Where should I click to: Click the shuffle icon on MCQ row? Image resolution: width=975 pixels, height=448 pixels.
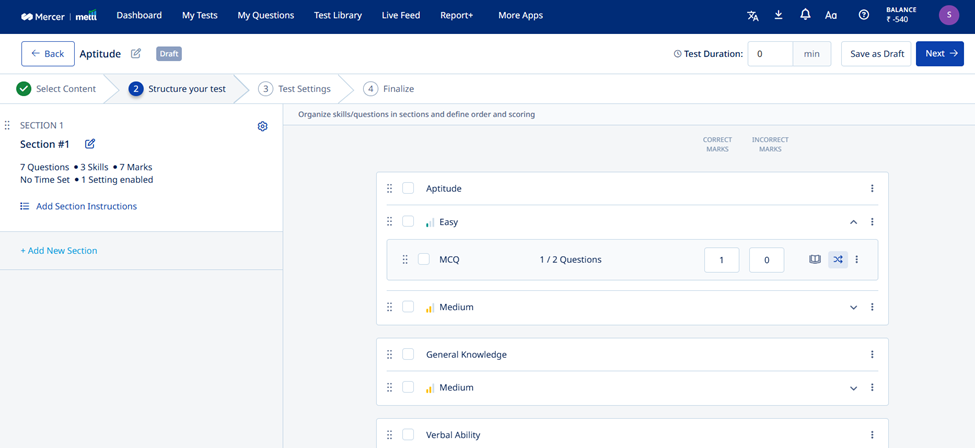(838, 259)
